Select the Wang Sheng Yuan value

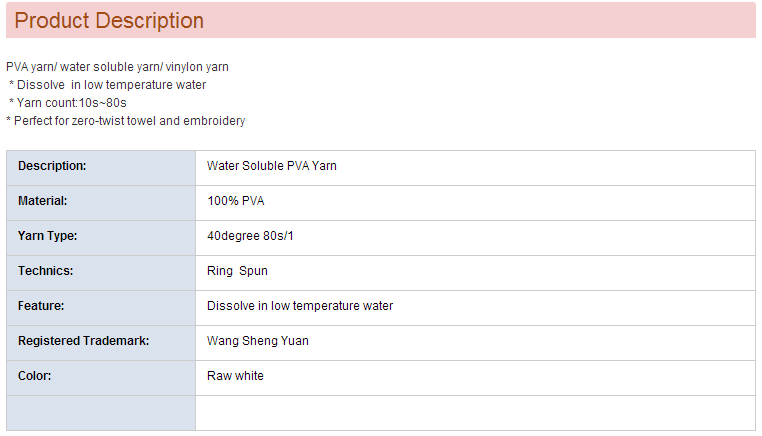(x=258, y=341)
